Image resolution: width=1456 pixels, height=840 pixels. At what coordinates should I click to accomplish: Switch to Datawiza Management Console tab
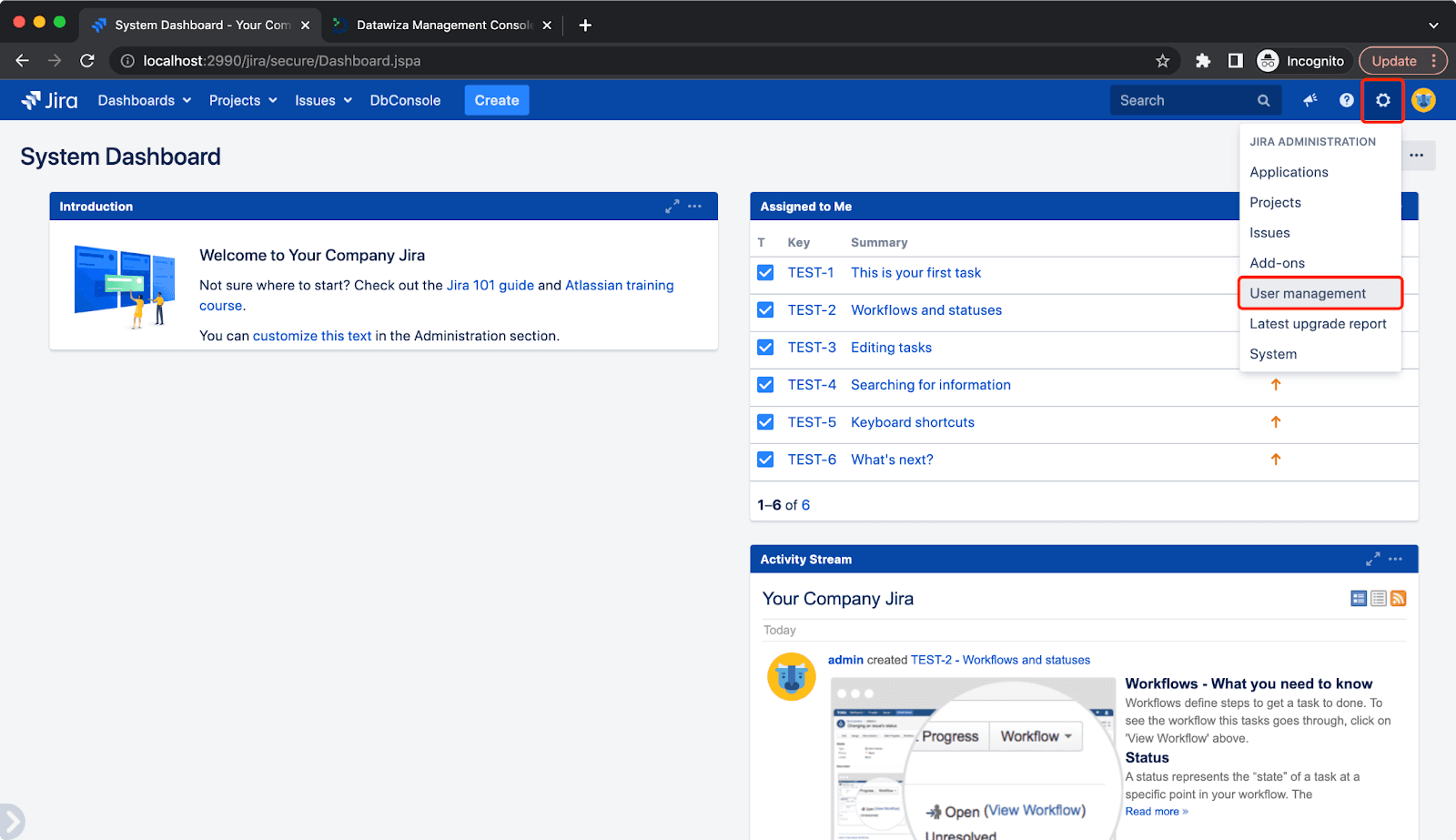click(442, 25)
